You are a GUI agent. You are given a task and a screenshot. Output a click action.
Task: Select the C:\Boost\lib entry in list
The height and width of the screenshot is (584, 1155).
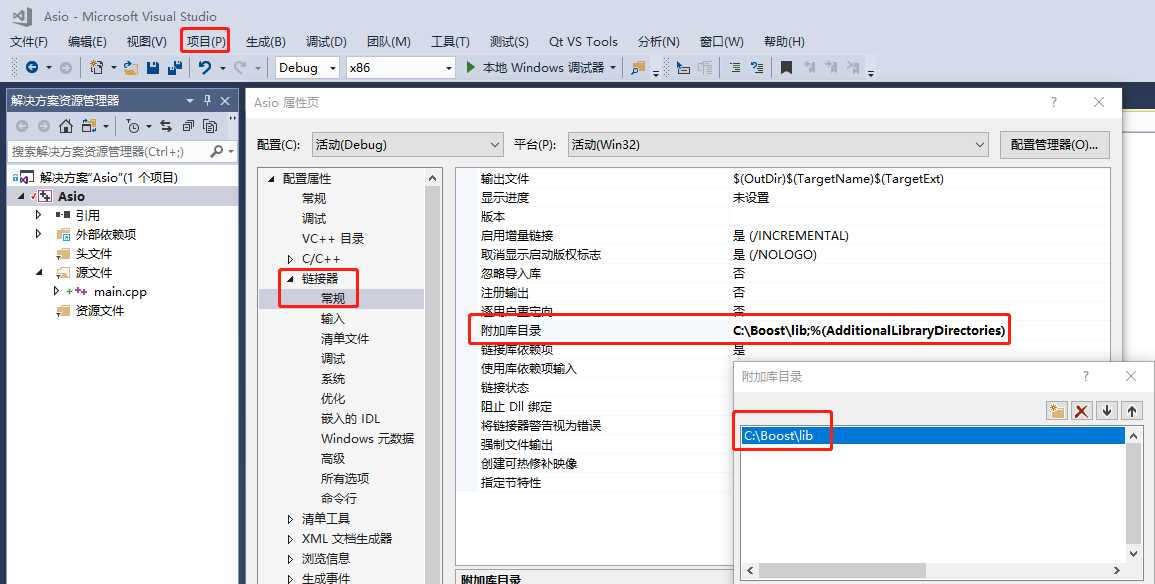(x=933, y=435)
